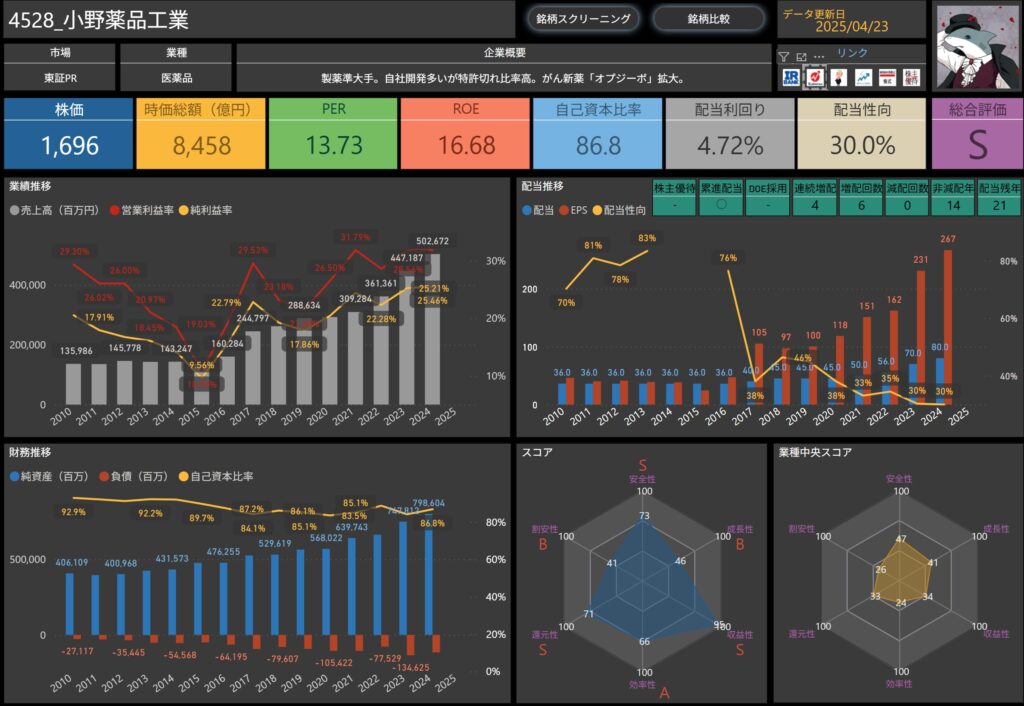
Task: Click the 成長性 axis label on スコア radar
Action: click(x=740, y=529)
